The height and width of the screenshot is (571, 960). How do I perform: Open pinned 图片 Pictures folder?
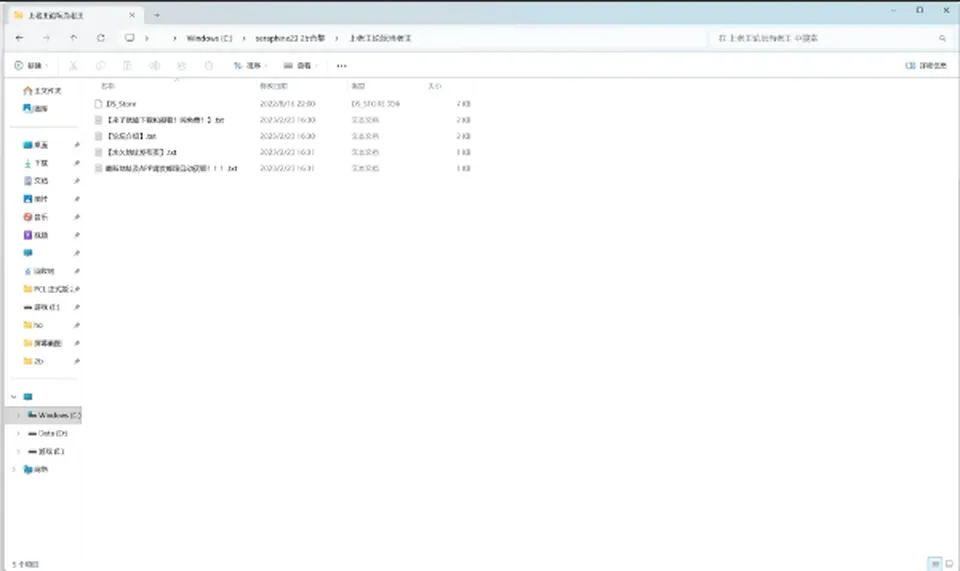click(x=36, y=199)
